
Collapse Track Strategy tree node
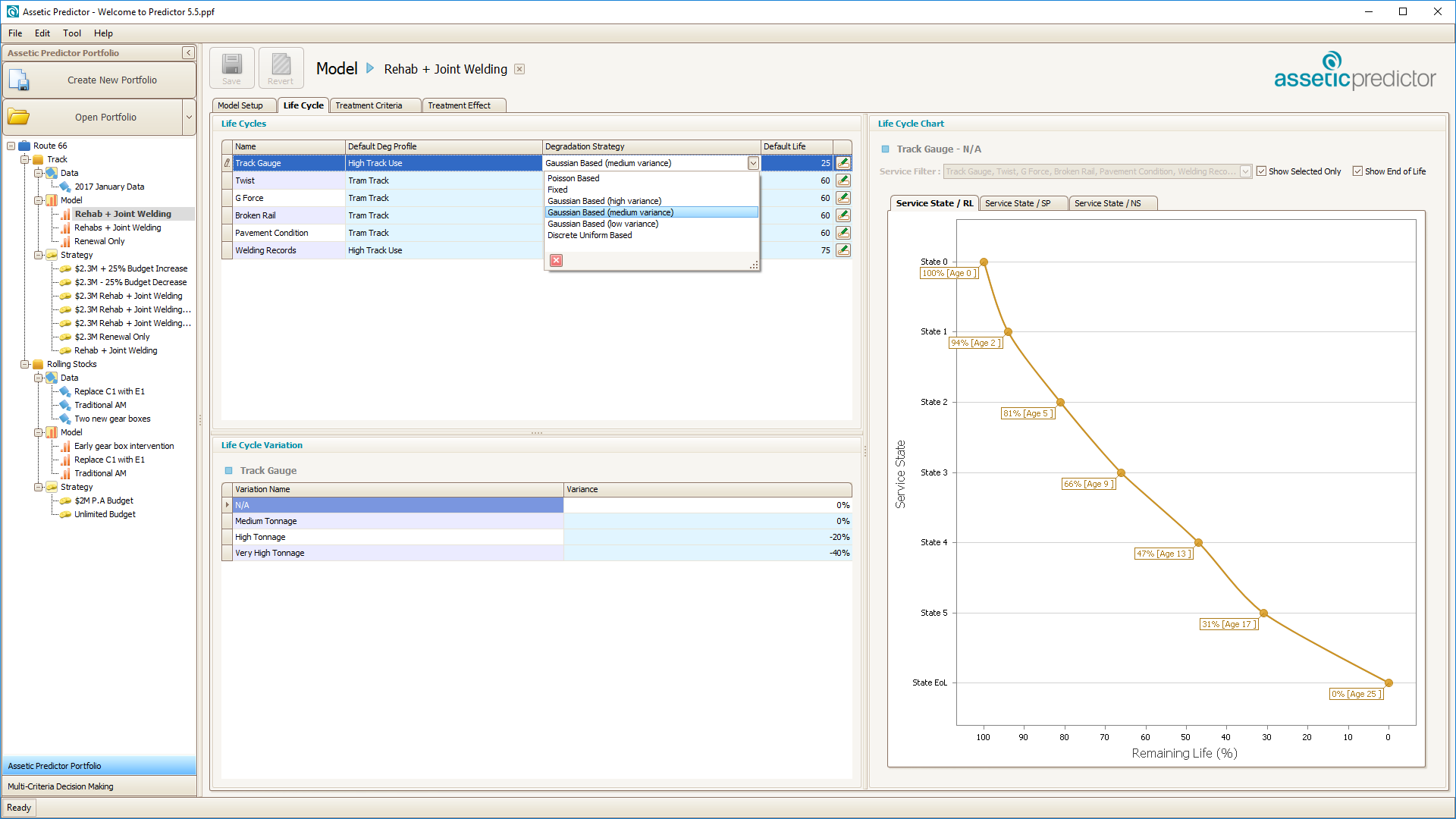[x=38, y=255]
